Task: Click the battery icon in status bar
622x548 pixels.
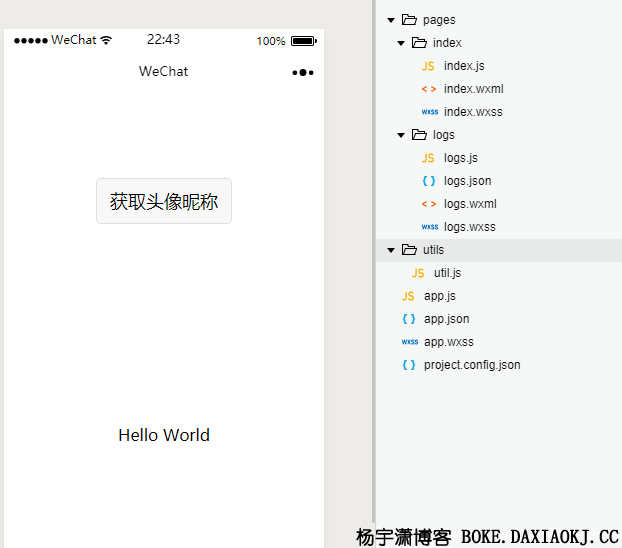Action: point(304,41)
